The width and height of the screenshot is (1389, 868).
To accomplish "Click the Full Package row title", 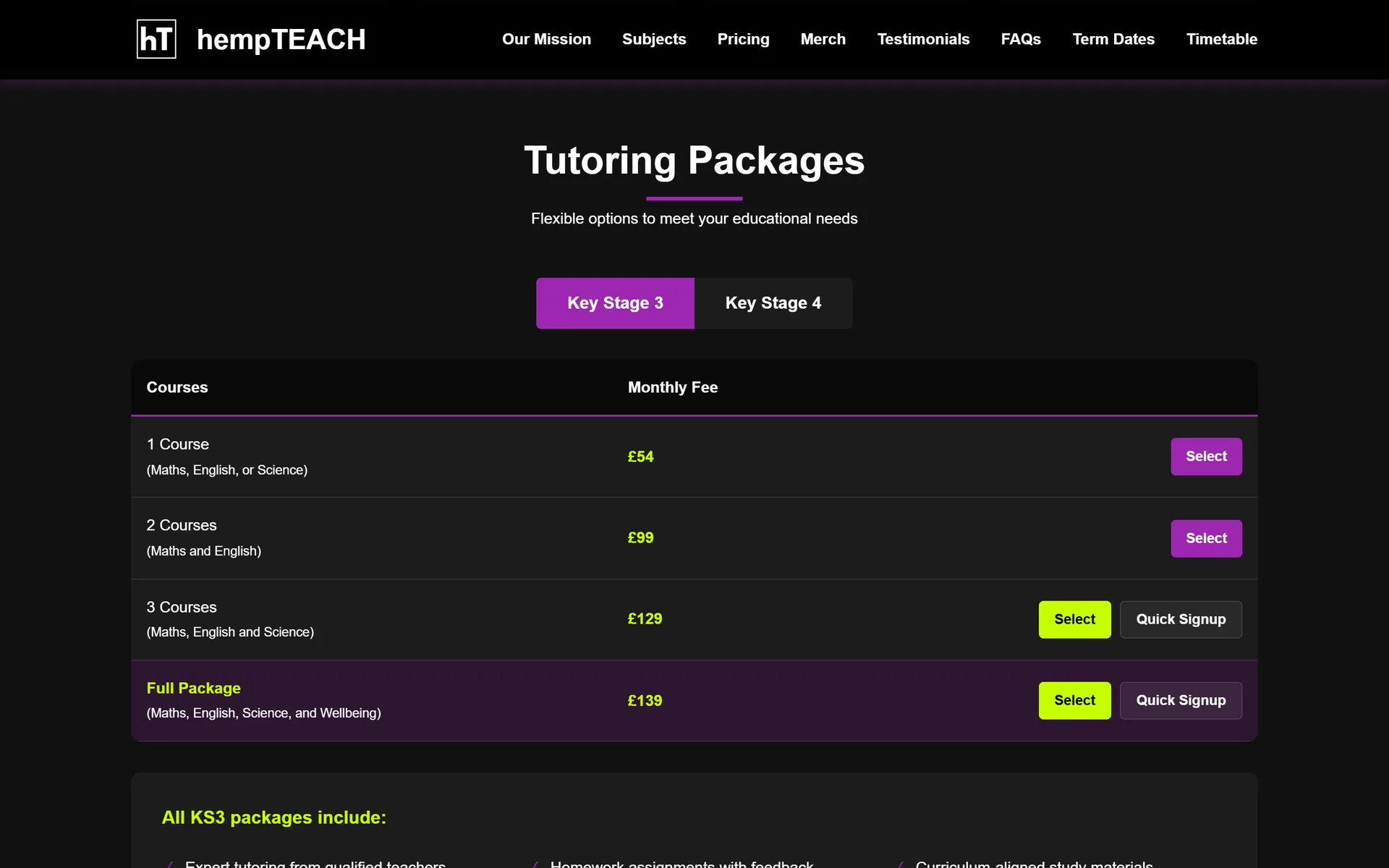I will coord(193,688).
